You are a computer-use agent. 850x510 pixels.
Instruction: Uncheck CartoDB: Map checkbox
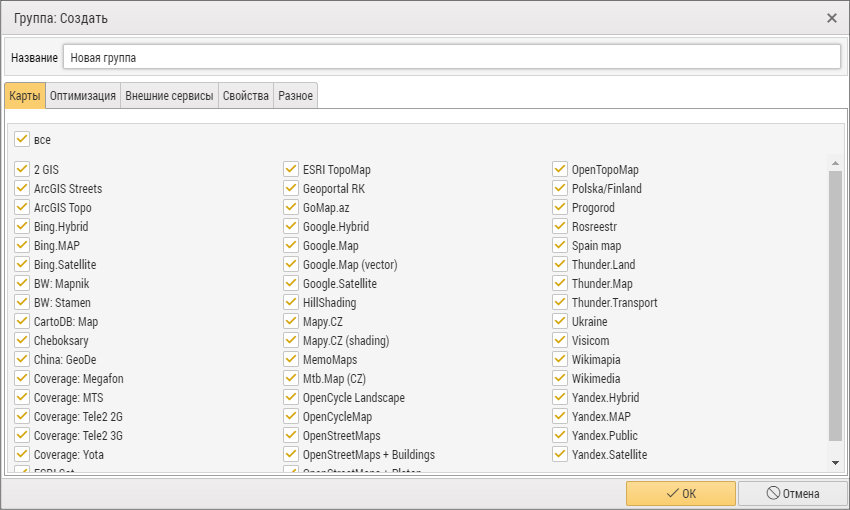22,321
